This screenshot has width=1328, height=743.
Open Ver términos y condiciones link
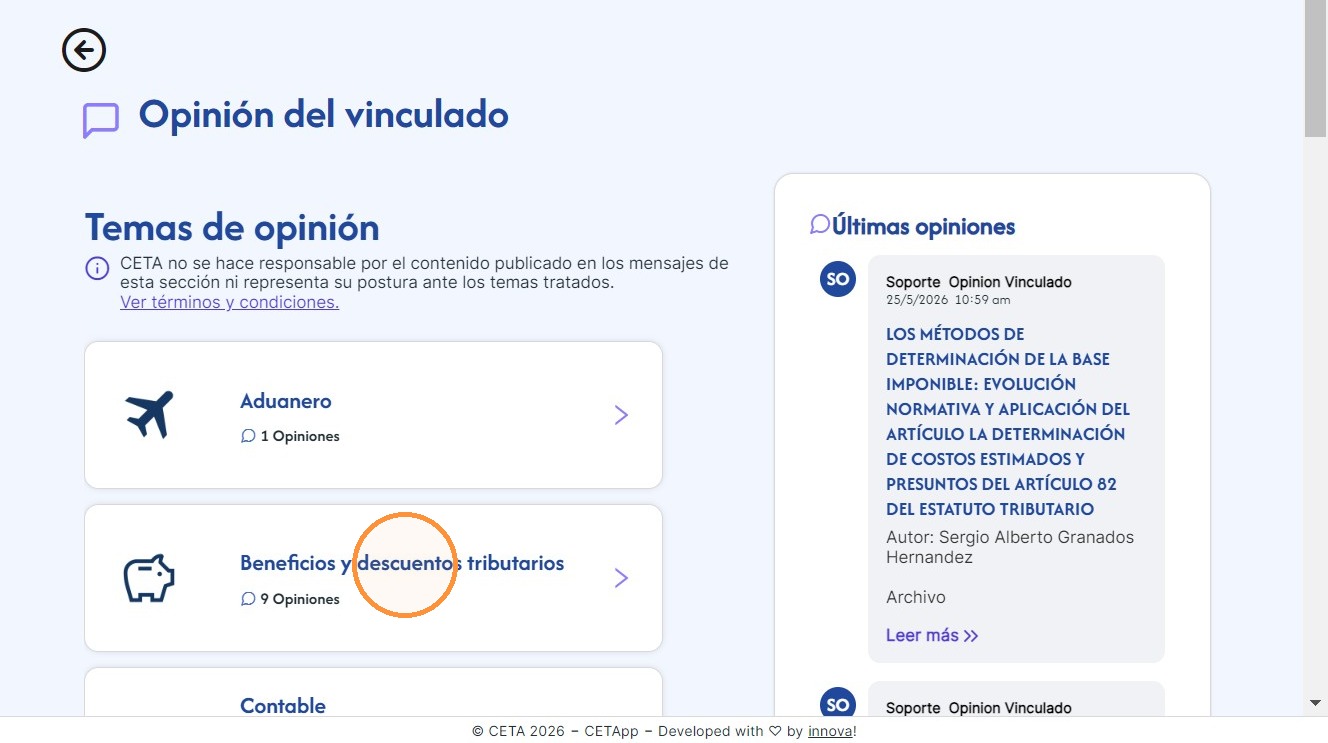pos(229,302)
